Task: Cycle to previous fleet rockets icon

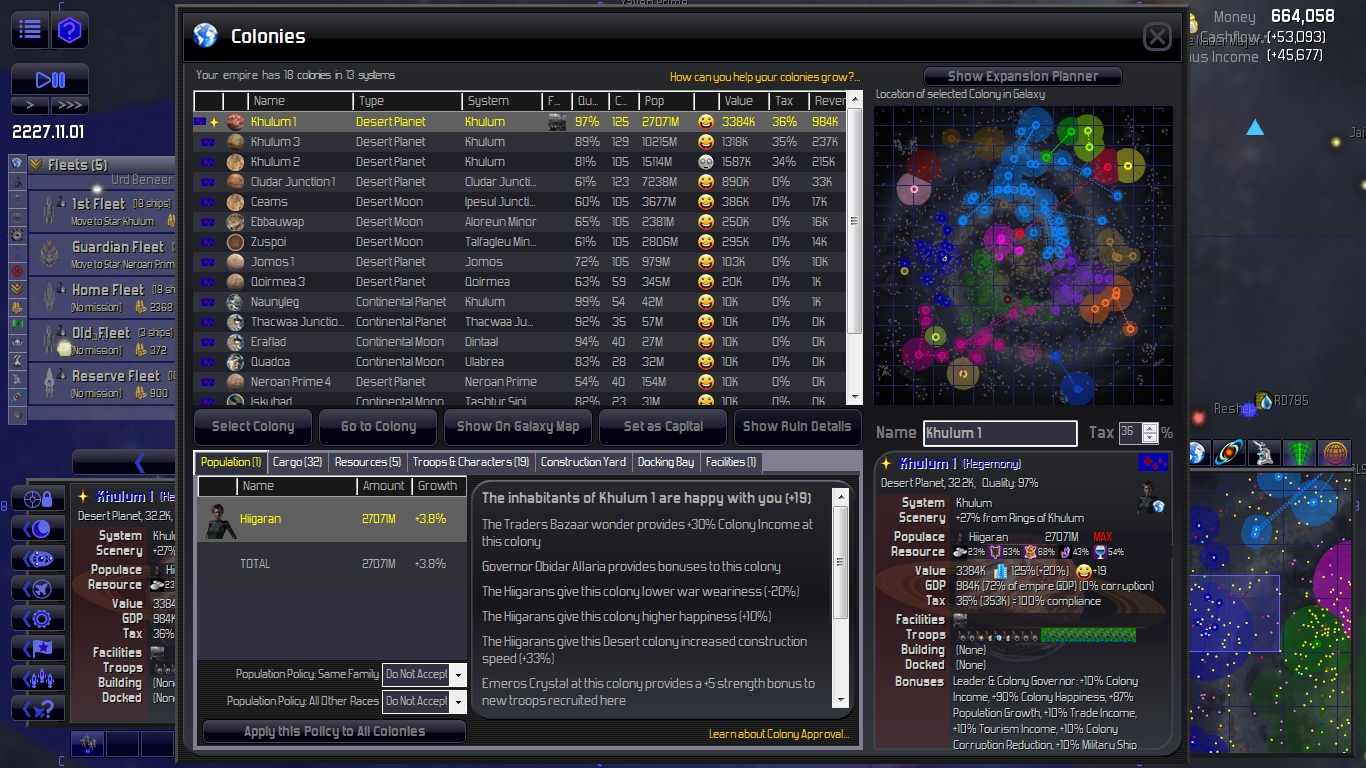Action: tap(38, 679)
